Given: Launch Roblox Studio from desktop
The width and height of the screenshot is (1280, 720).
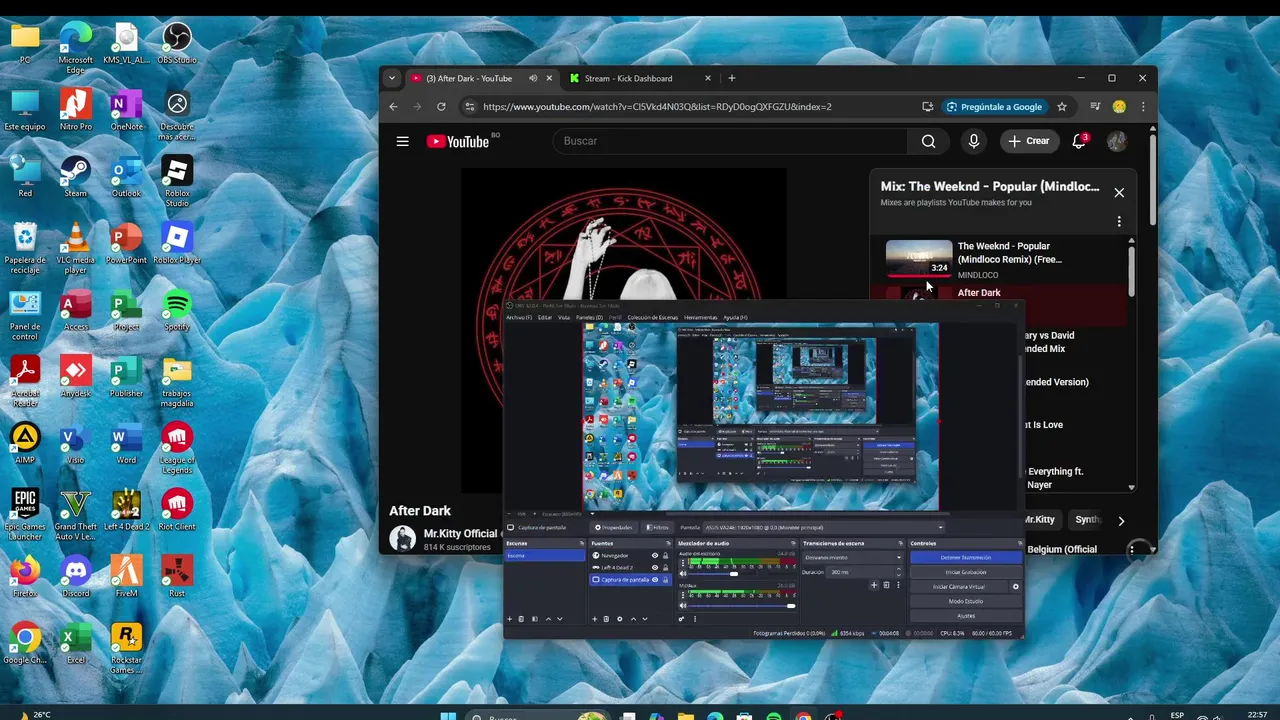Looking at the screenshot, I should (x=177, y=181).
